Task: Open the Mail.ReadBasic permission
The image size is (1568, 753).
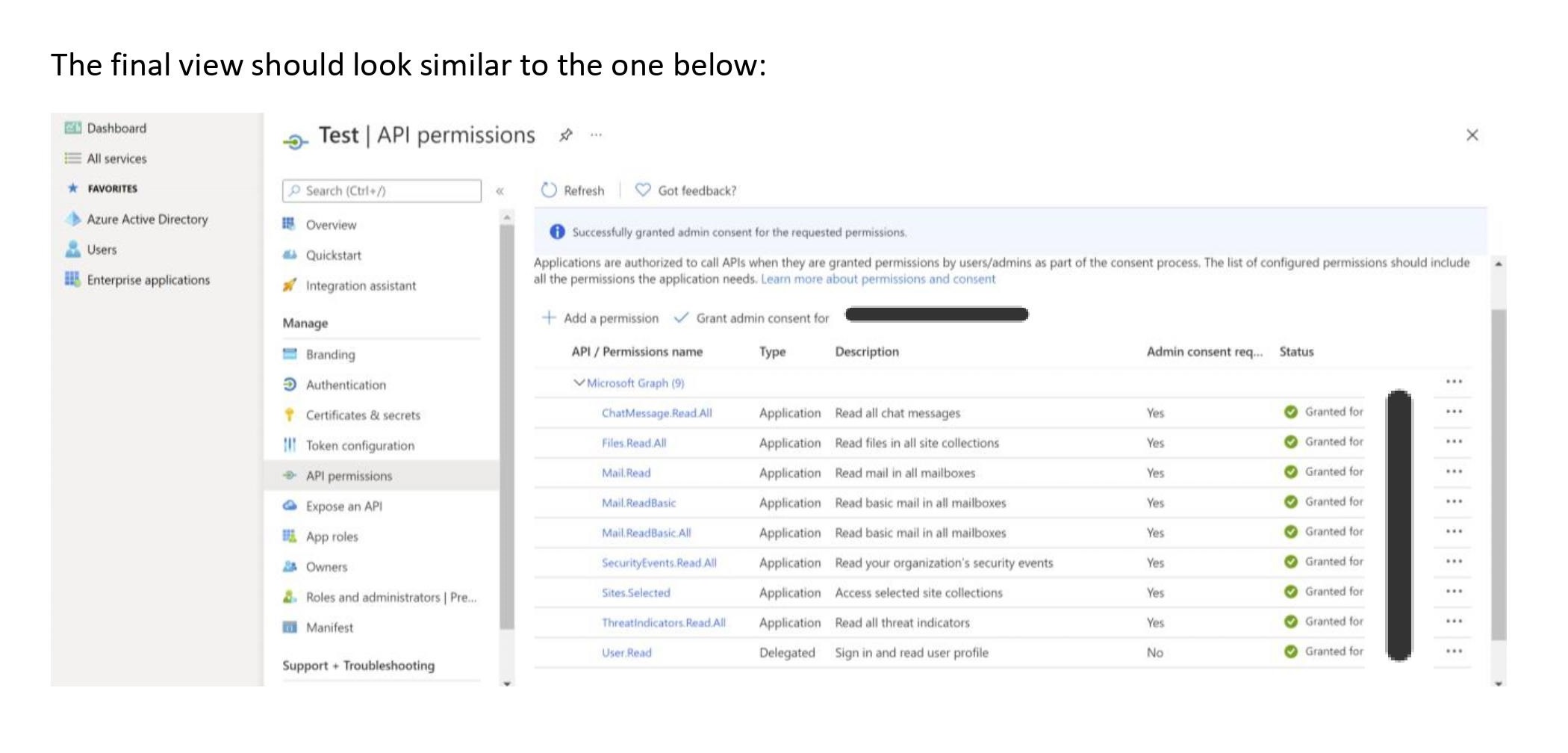Action: [x=638, y=503]
